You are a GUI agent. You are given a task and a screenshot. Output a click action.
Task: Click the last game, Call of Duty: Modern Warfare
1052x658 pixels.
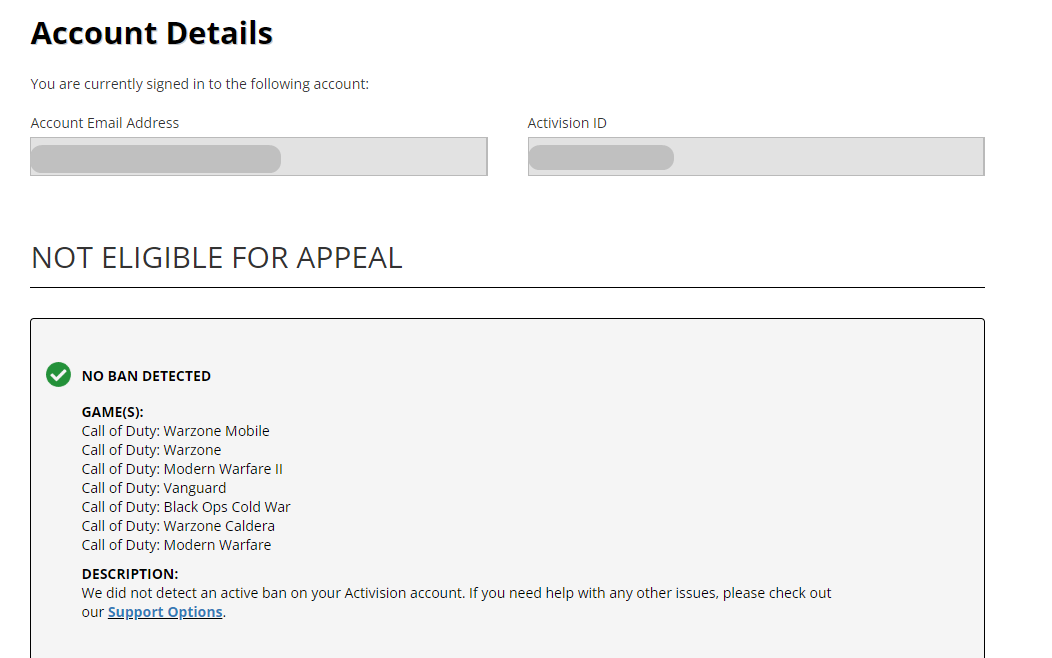pos(176,545)
